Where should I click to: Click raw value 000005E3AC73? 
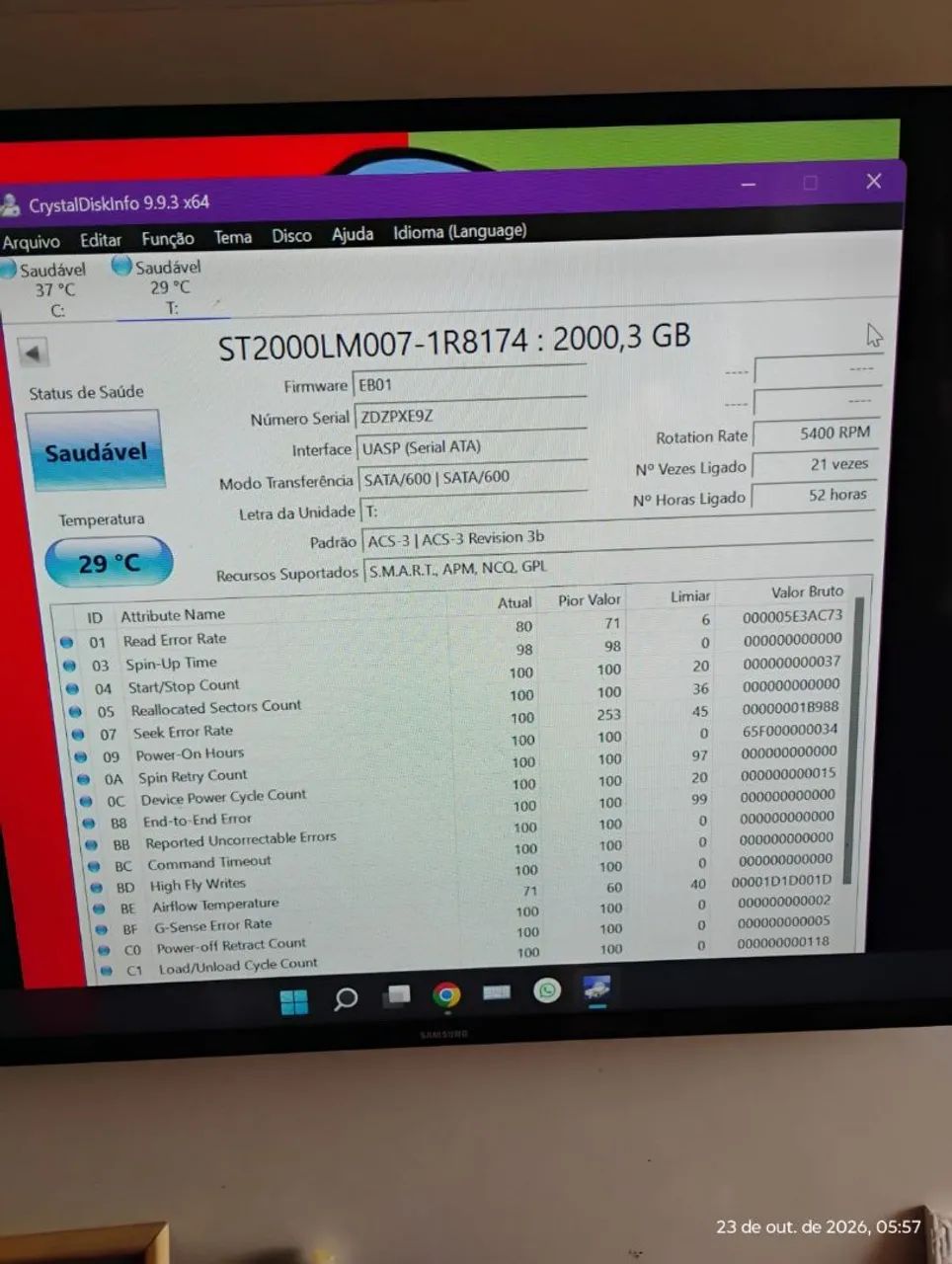tap(792, 616)
